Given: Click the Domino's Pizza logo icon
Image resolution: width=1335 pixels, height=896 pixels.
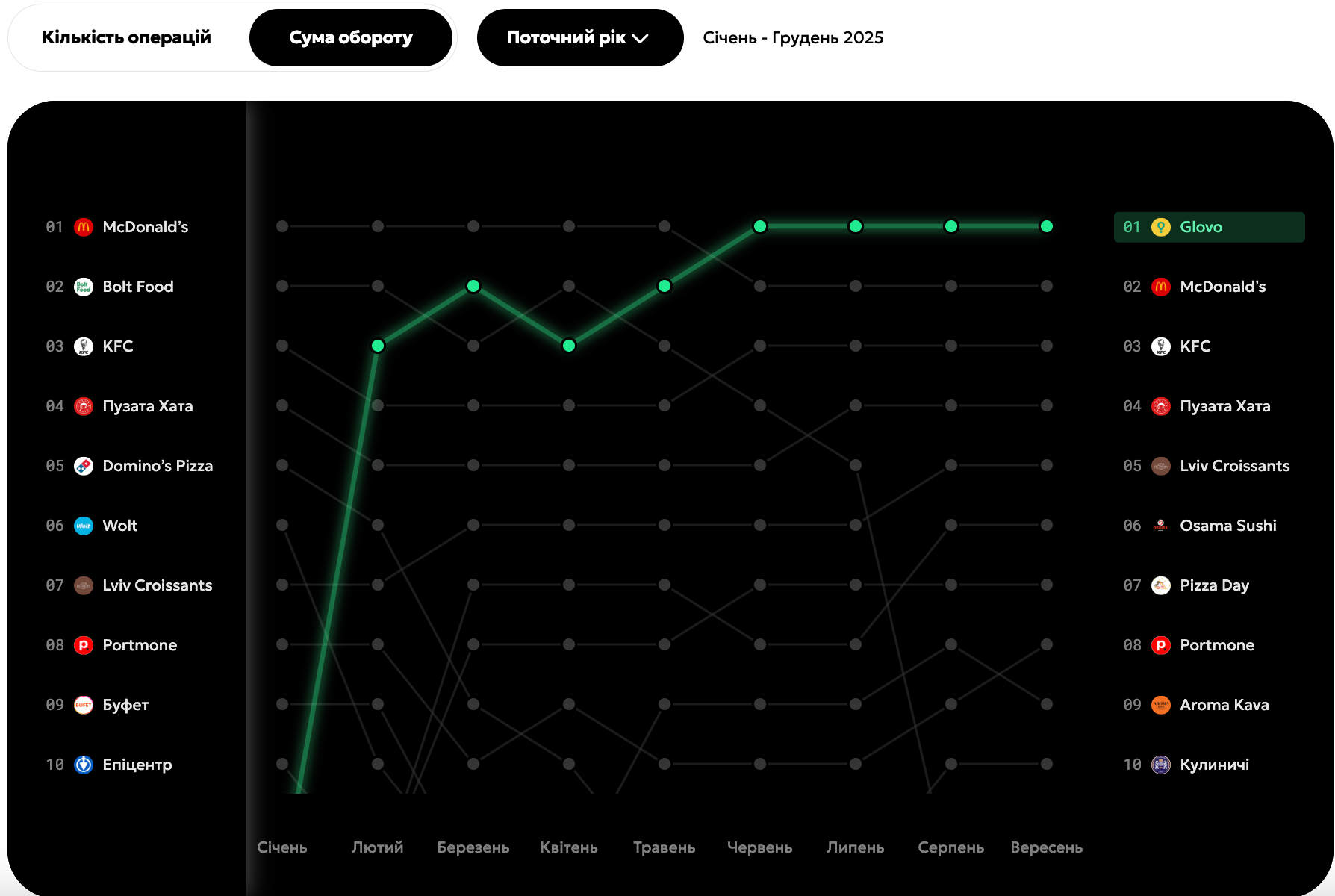Looking at the screenshot, I should coord(84,466).
